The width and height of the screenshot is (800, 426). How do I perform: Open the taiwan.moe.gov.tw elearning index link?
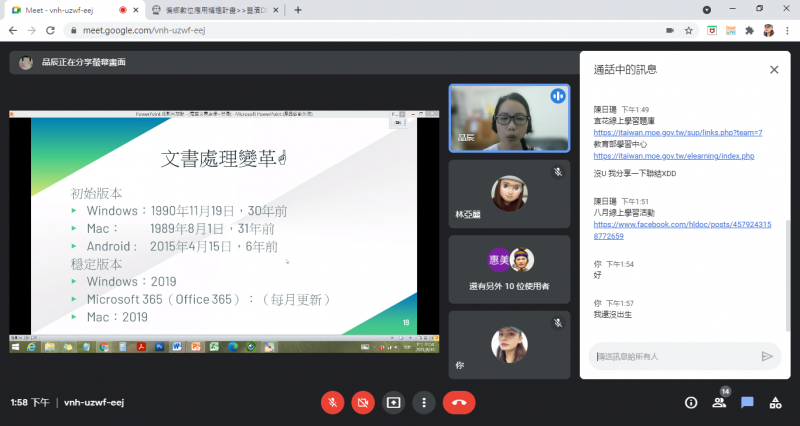[673, 156]
